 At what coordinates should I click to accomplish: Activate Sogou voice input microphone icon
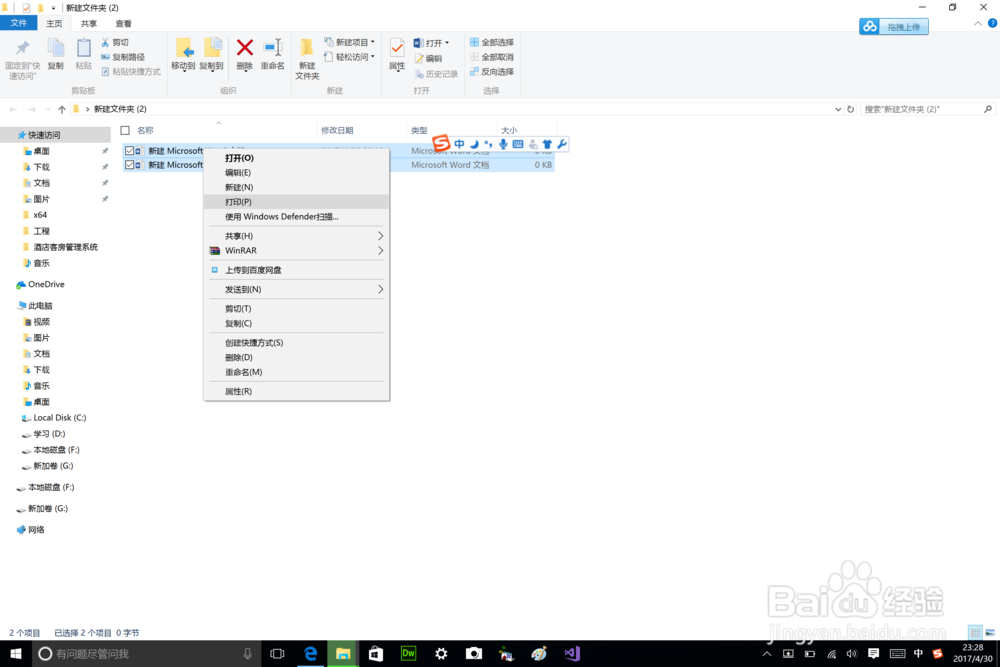point(502,144)
